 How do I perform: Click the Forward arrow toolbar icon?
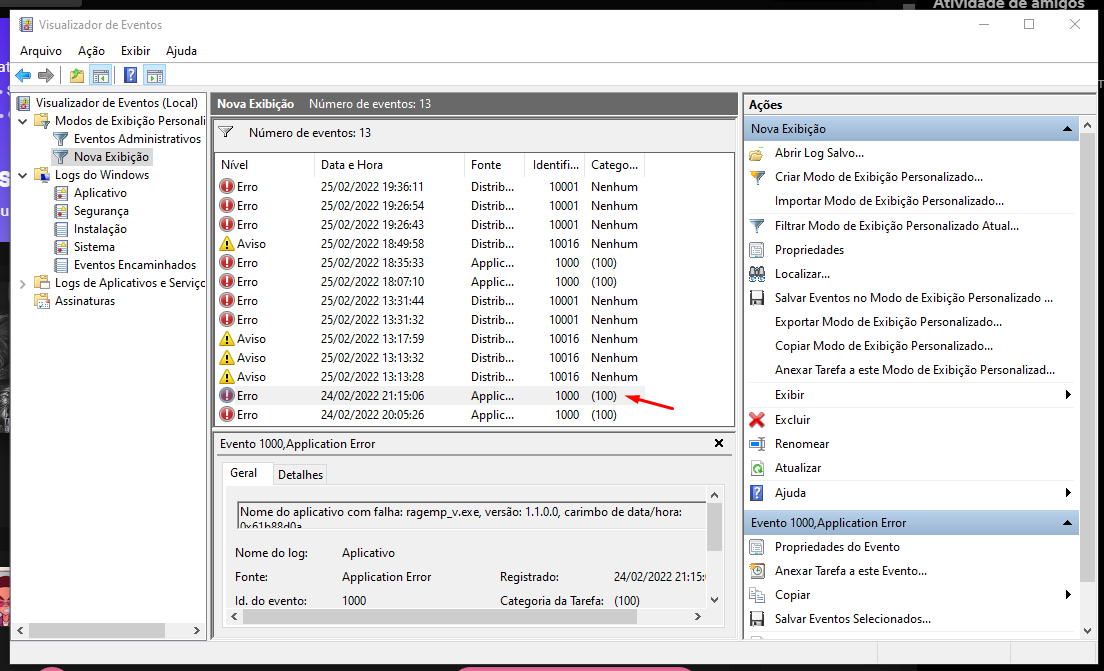tap(46, 75)
